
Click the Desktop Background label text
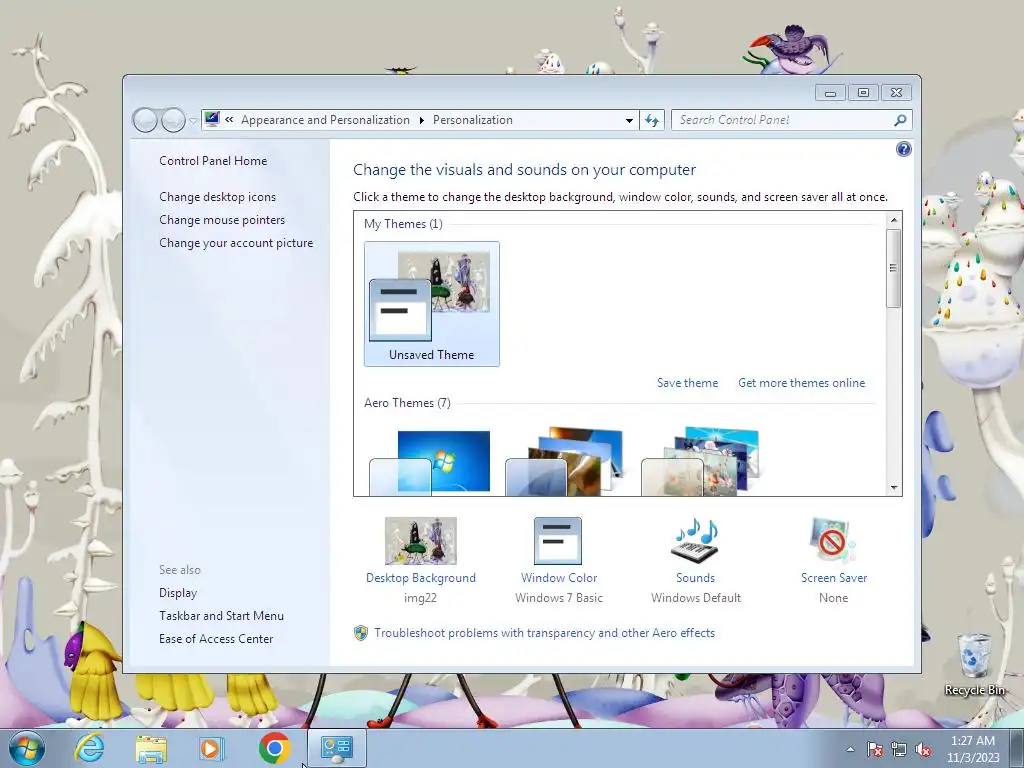[x=421, y=577]
